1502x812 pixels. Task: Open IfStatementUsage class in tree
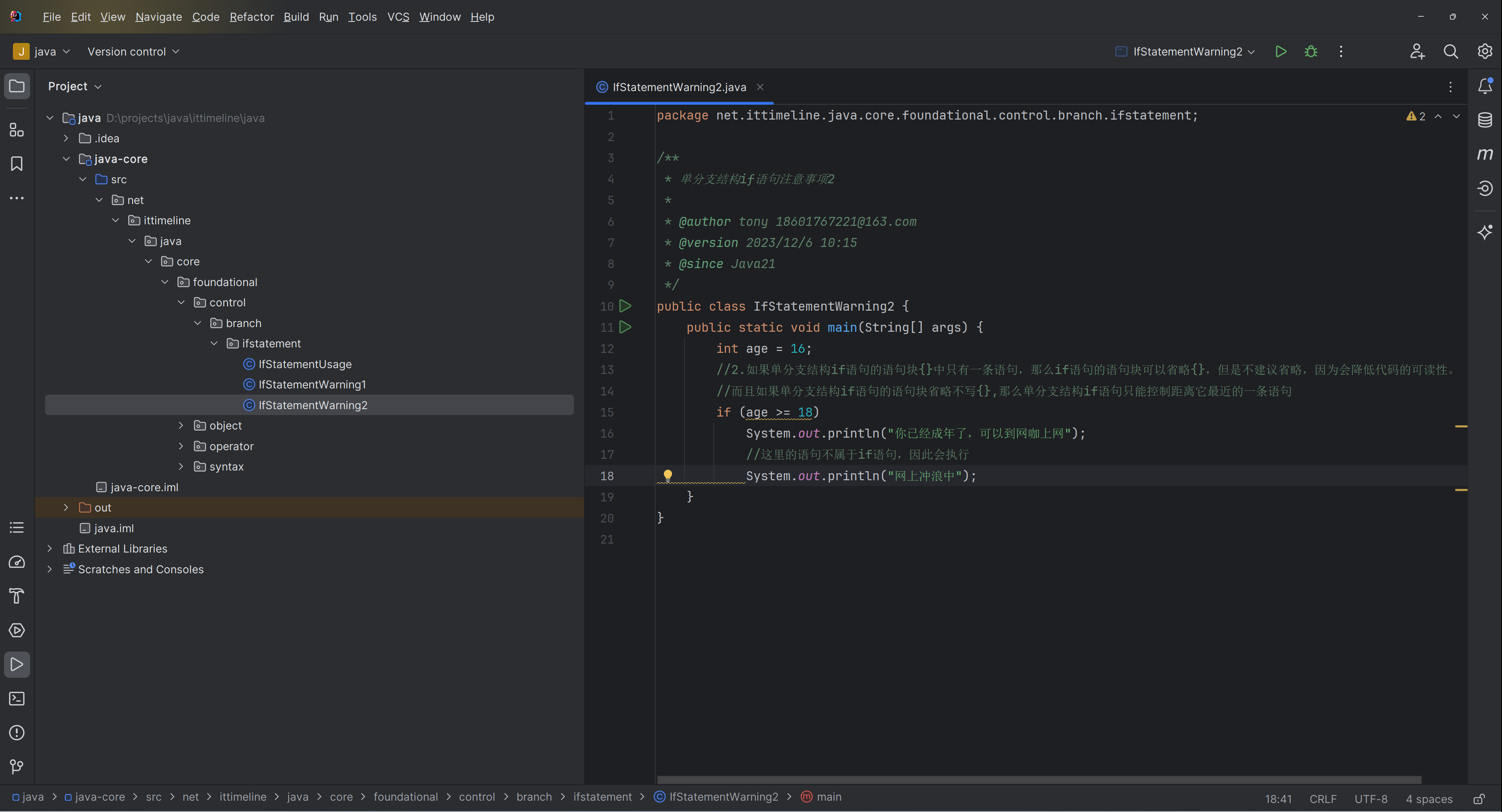pos(305,364)
